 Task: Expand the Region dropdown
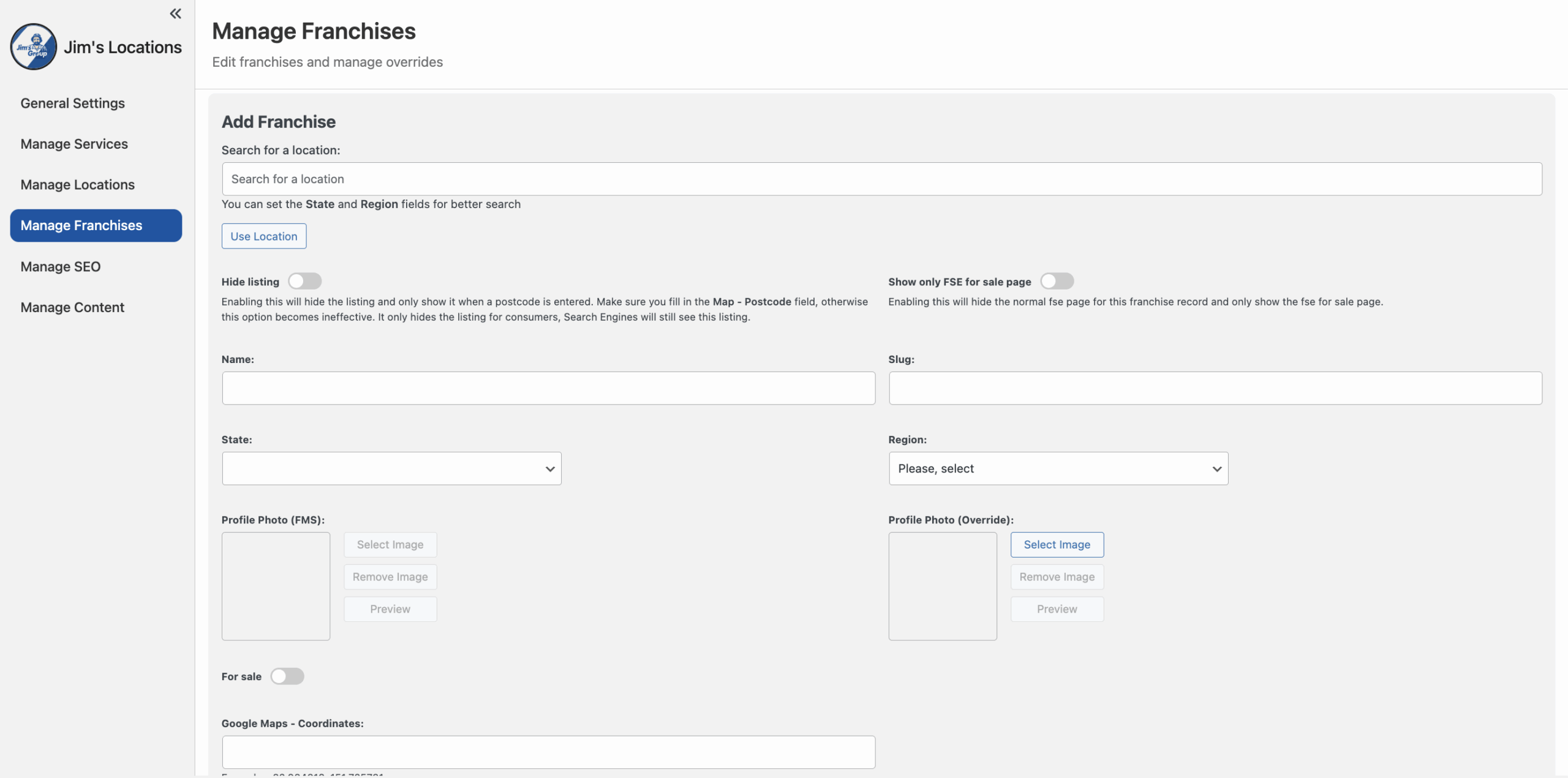click(x=1058, y=468)
